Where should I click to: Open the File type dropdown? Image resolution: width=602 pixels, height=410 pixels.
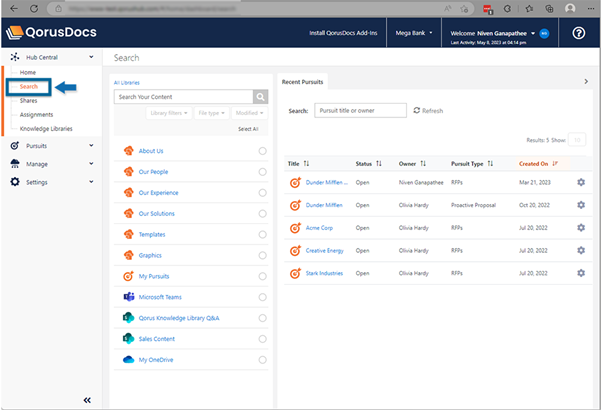click(x=212, y=113)
